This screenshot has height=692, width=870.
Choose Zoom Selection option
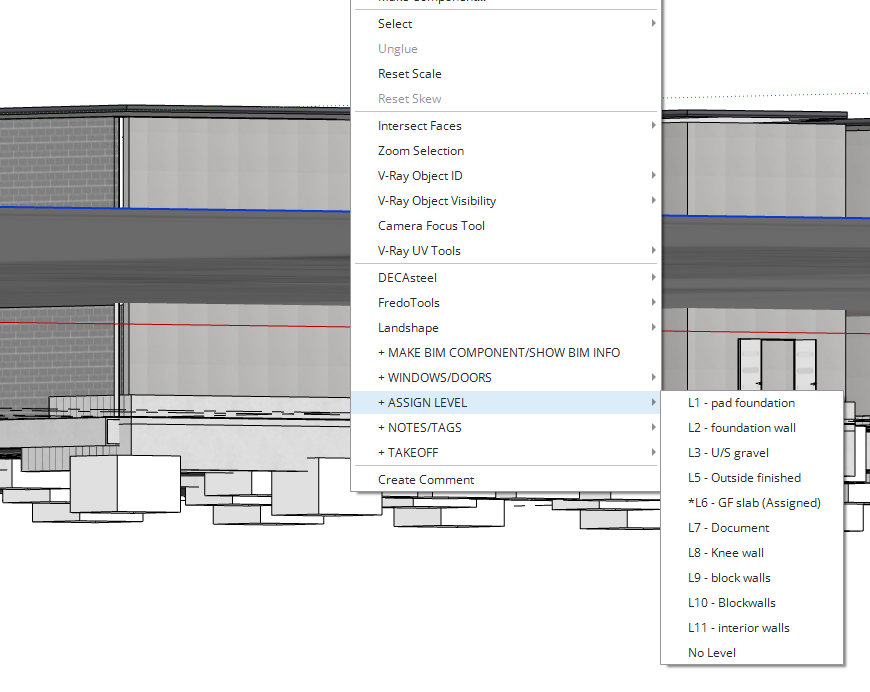tap(420, 151)
